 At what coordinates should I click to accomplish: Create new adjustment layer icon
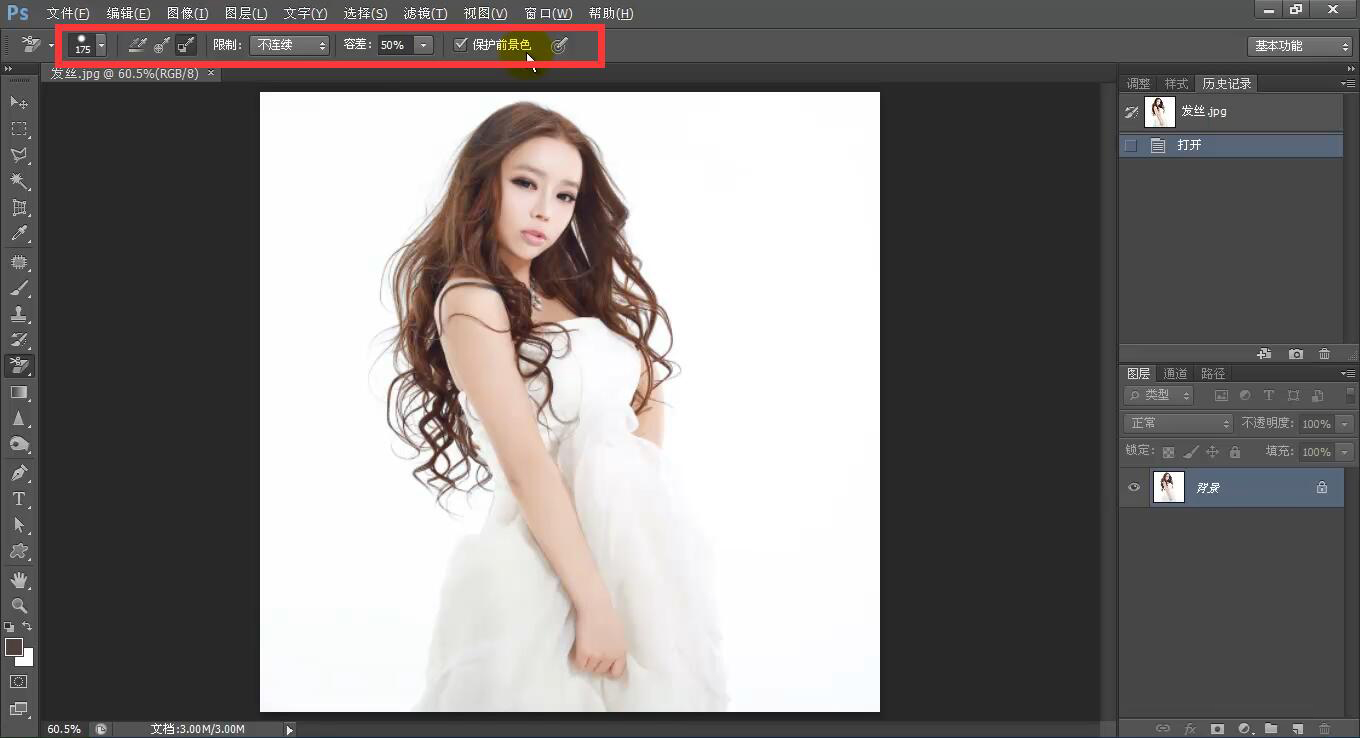1245,729
